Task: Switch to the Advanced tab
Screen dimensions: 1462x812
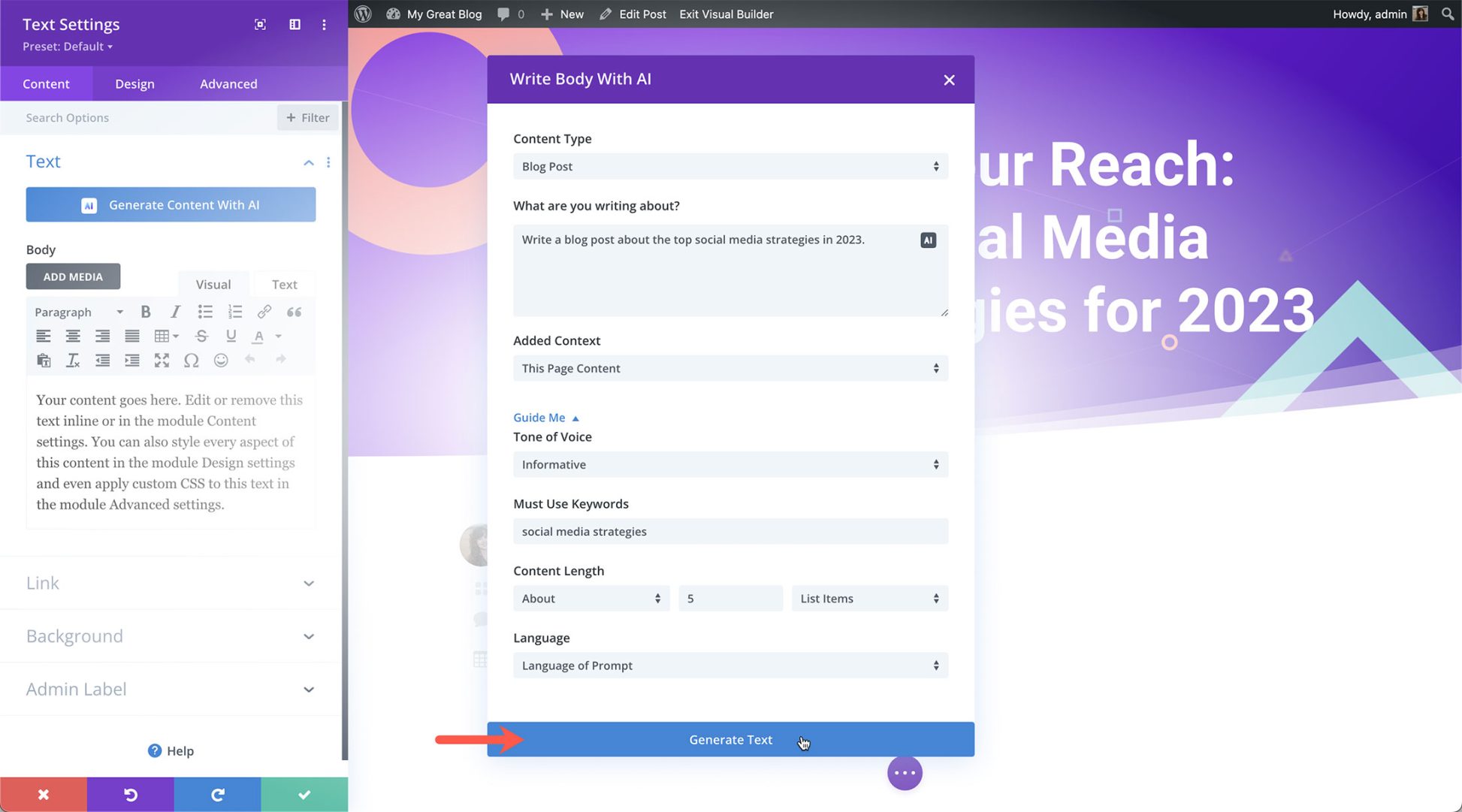Action: 228,83
